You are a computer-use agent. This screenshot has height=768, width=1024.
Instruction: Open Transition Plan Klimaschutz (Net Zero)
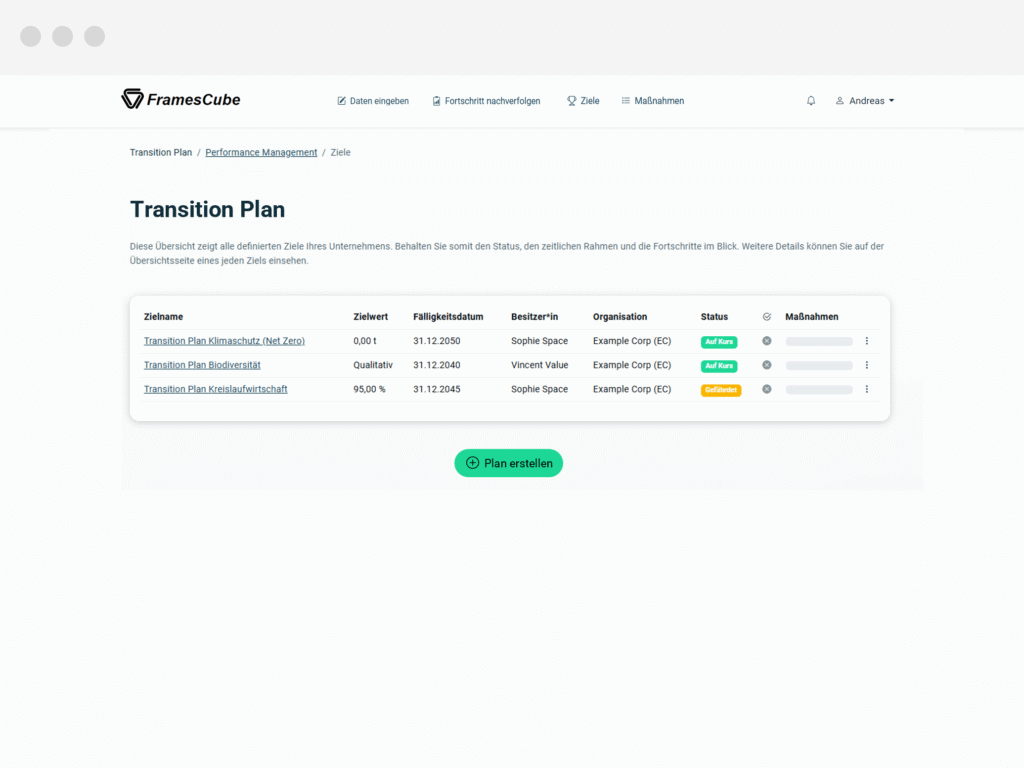tap(224, 341)
